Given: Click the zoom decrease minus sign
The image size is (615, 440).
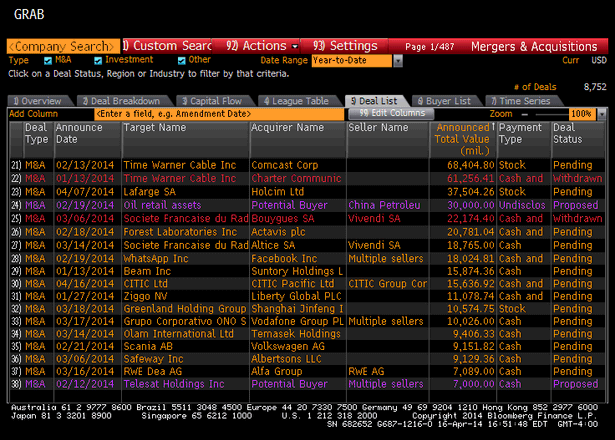Looking at the screenshot, I should point(525,115).
